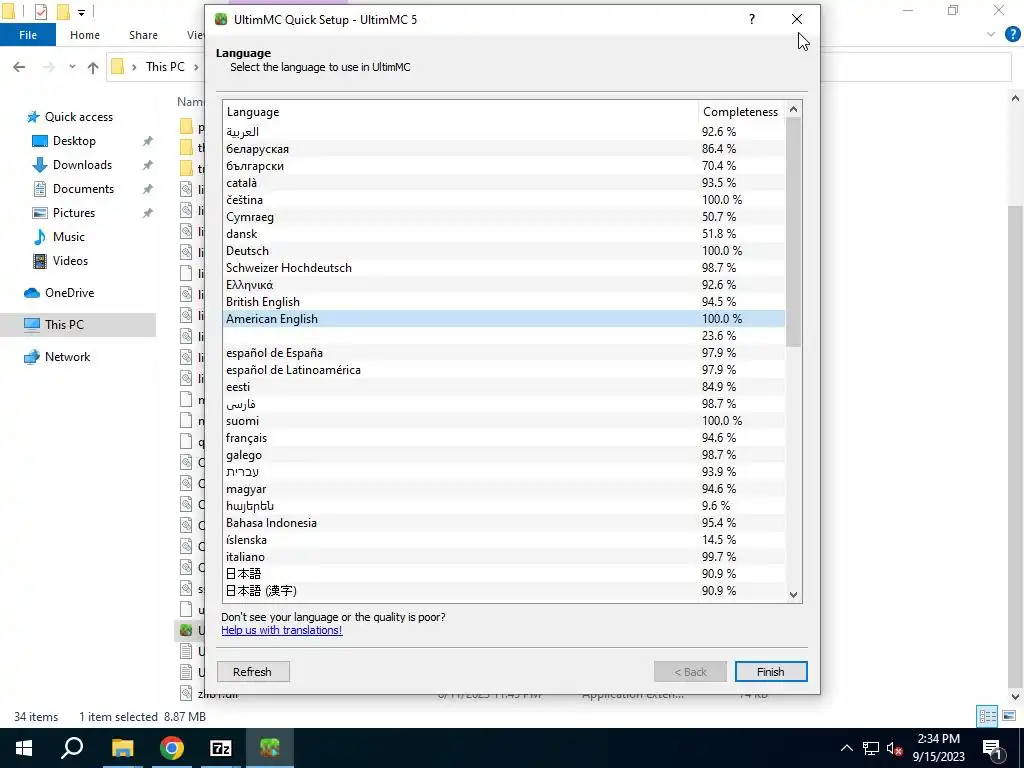The height and width of the screenshot is (768, 1024).
Task: Click the question mark help button in dialog title
Action: (752, 19)
